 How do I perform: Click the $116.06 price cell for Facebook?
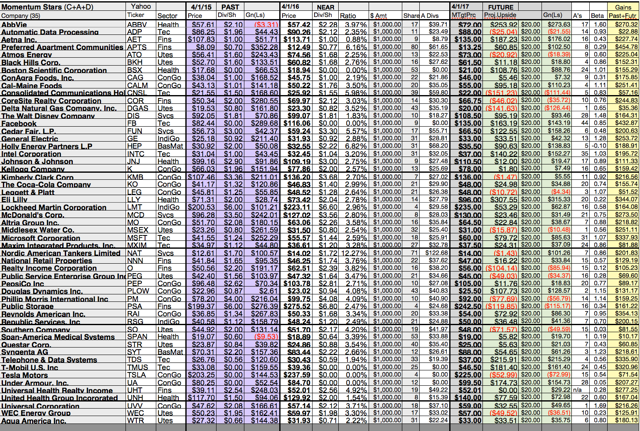coord(297,123)
